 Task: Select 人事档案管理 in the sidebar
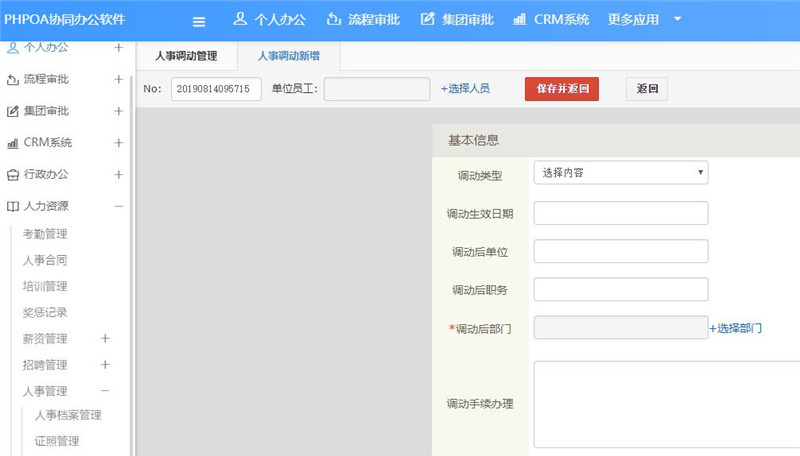point(68,415)
